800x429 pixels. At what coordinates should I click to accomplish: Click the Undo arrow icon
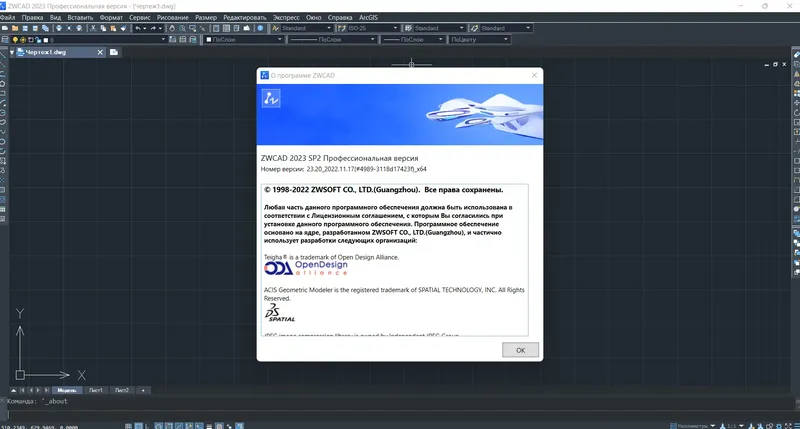coord(138,28)
